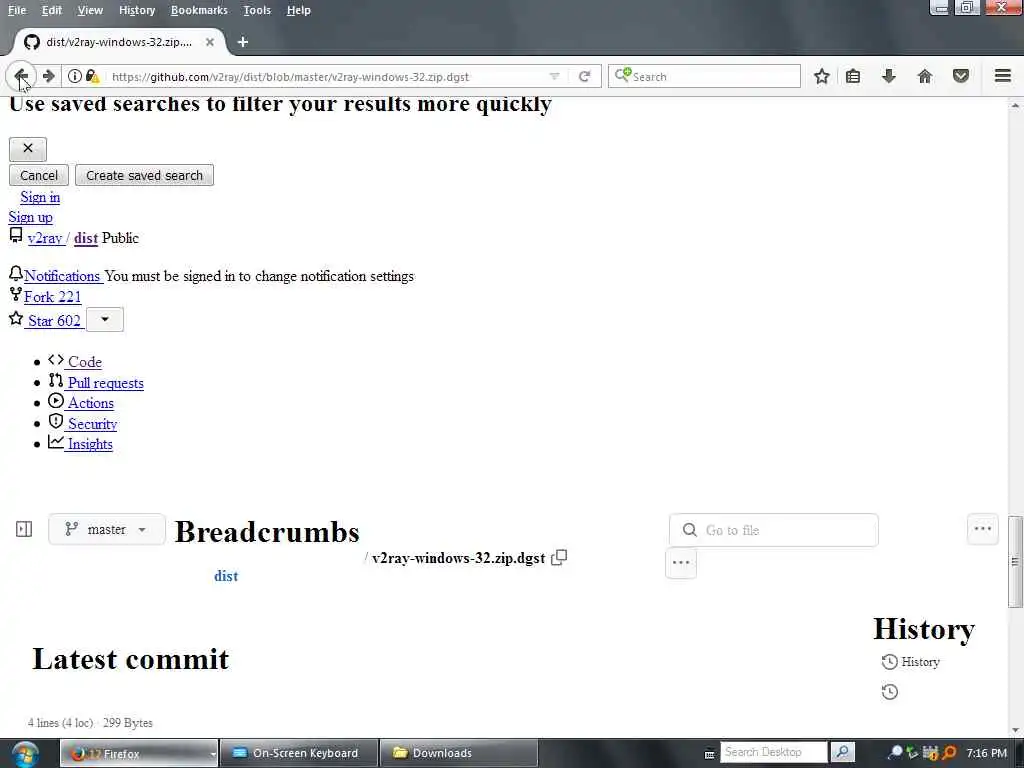Open the History menu in menu bar
Image resolution: width=1024 pixels, height=768 pixels.
[137, 10]
